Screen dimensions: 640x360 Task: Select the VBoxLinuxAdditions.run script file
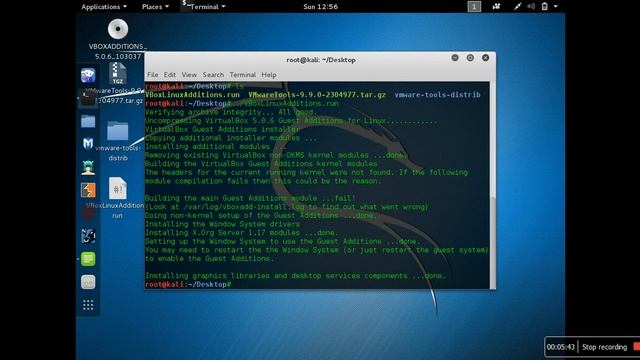(x=118, y=188)
